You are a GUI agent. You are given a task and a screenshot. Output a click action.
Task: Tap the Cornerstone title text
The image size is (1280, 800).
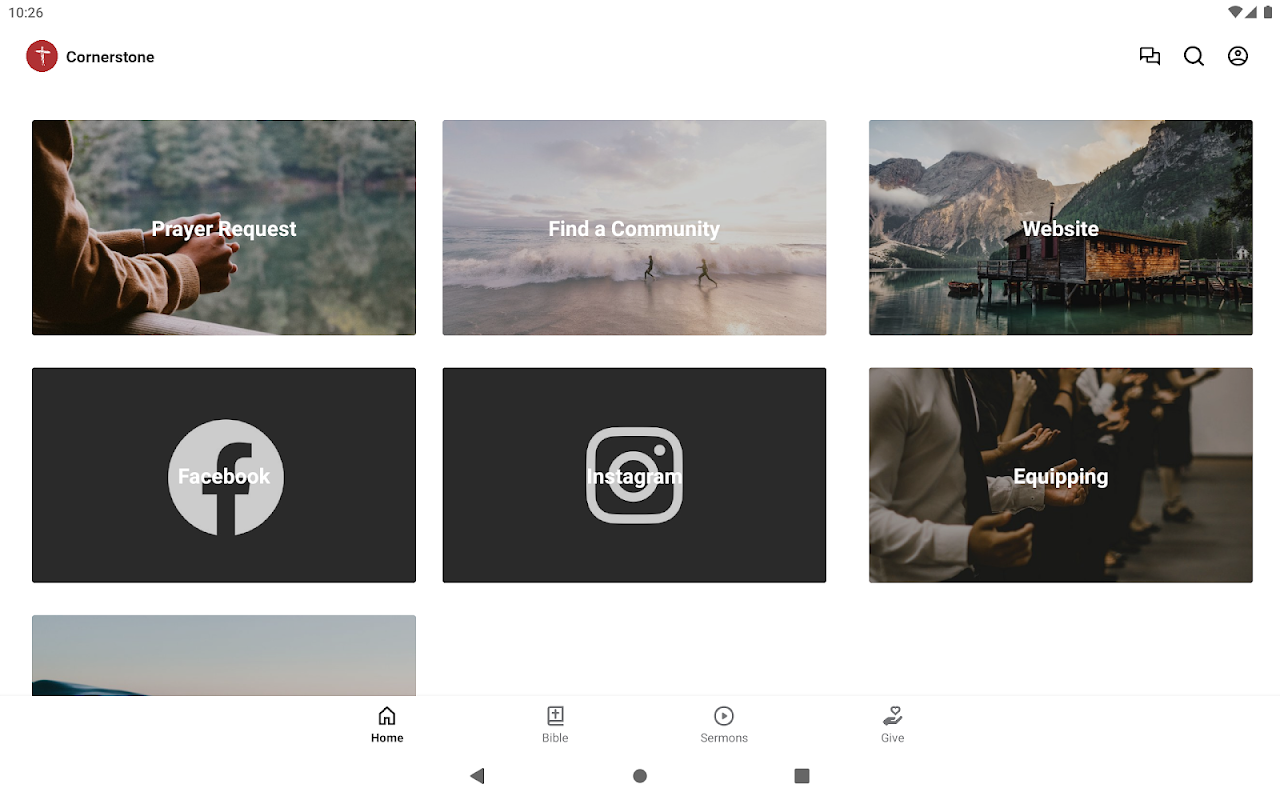[110, 57]
